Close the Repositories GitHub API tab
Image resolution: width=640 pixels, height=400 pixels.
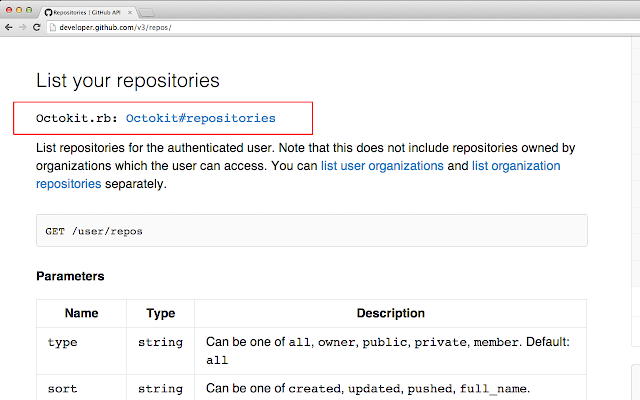tap(130, 13)
